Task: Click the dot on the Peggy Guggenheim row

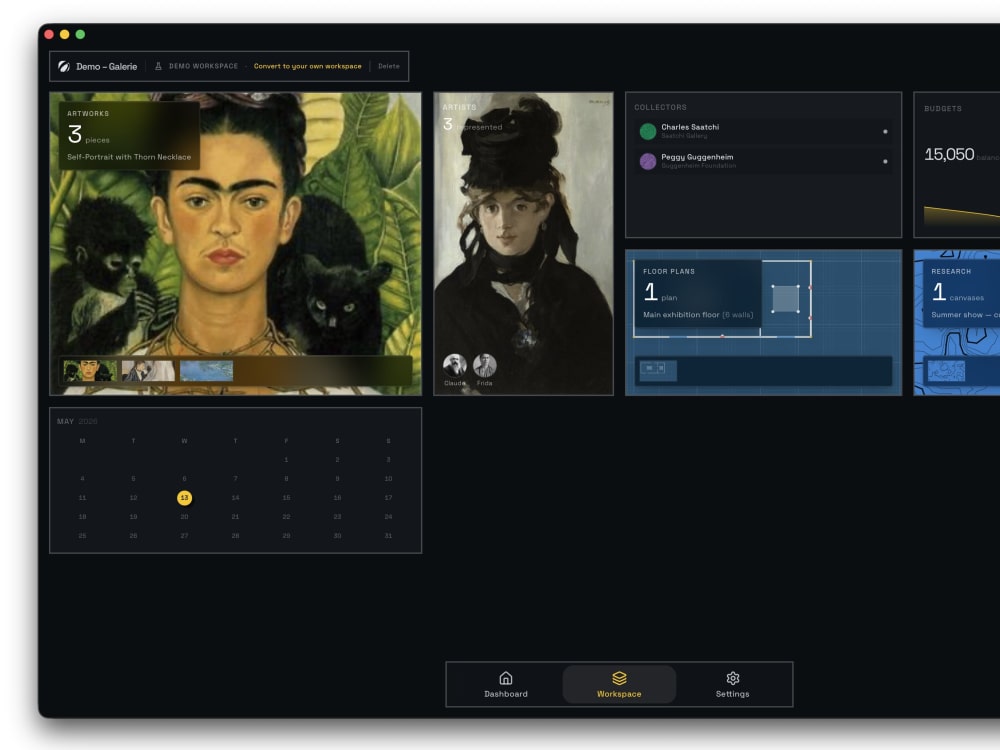Action: click(885, 161)
